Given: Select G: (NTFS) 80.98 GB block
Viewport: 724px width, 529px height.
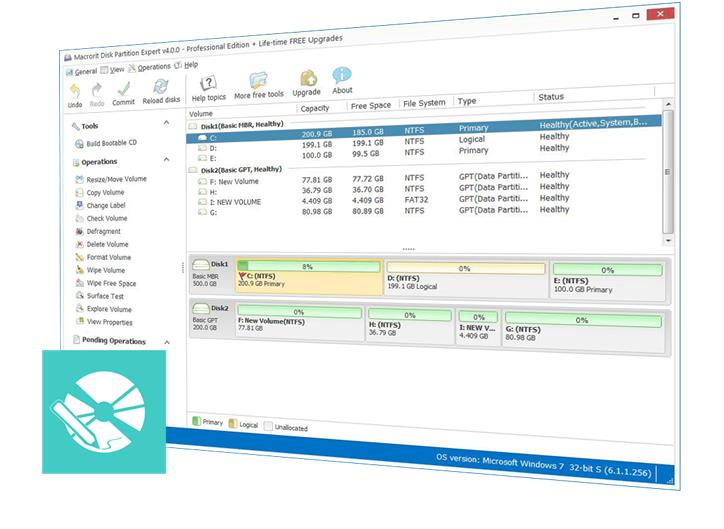Looking at the screenshot, I should click(583, 331).
